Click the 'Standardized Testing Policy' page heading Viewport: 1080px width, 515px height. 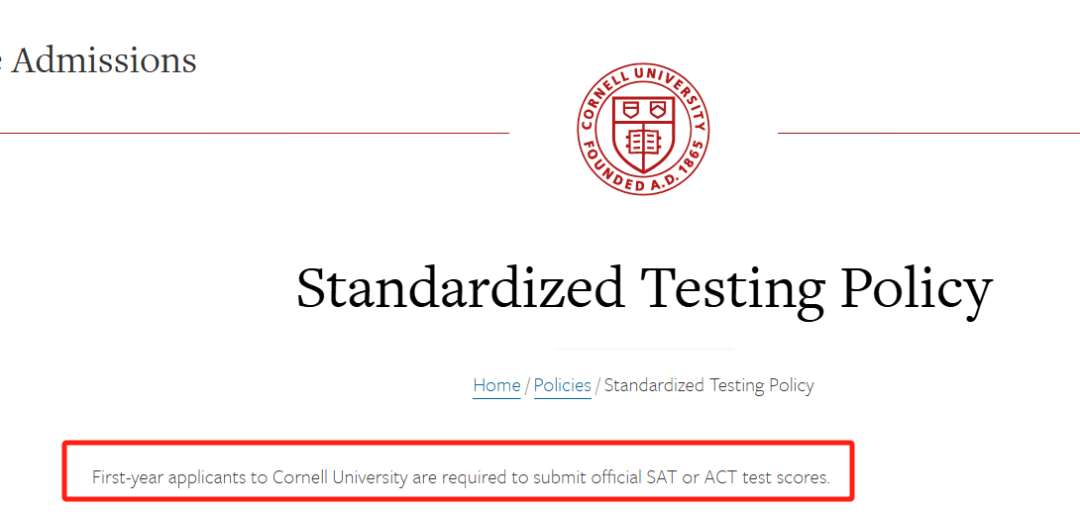[644, 288]
